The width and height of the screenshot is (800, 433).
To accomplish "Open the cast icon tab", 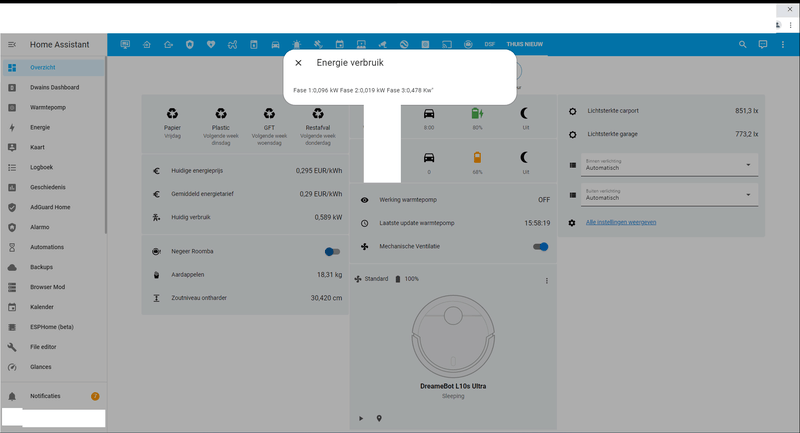I will (446, 44).
